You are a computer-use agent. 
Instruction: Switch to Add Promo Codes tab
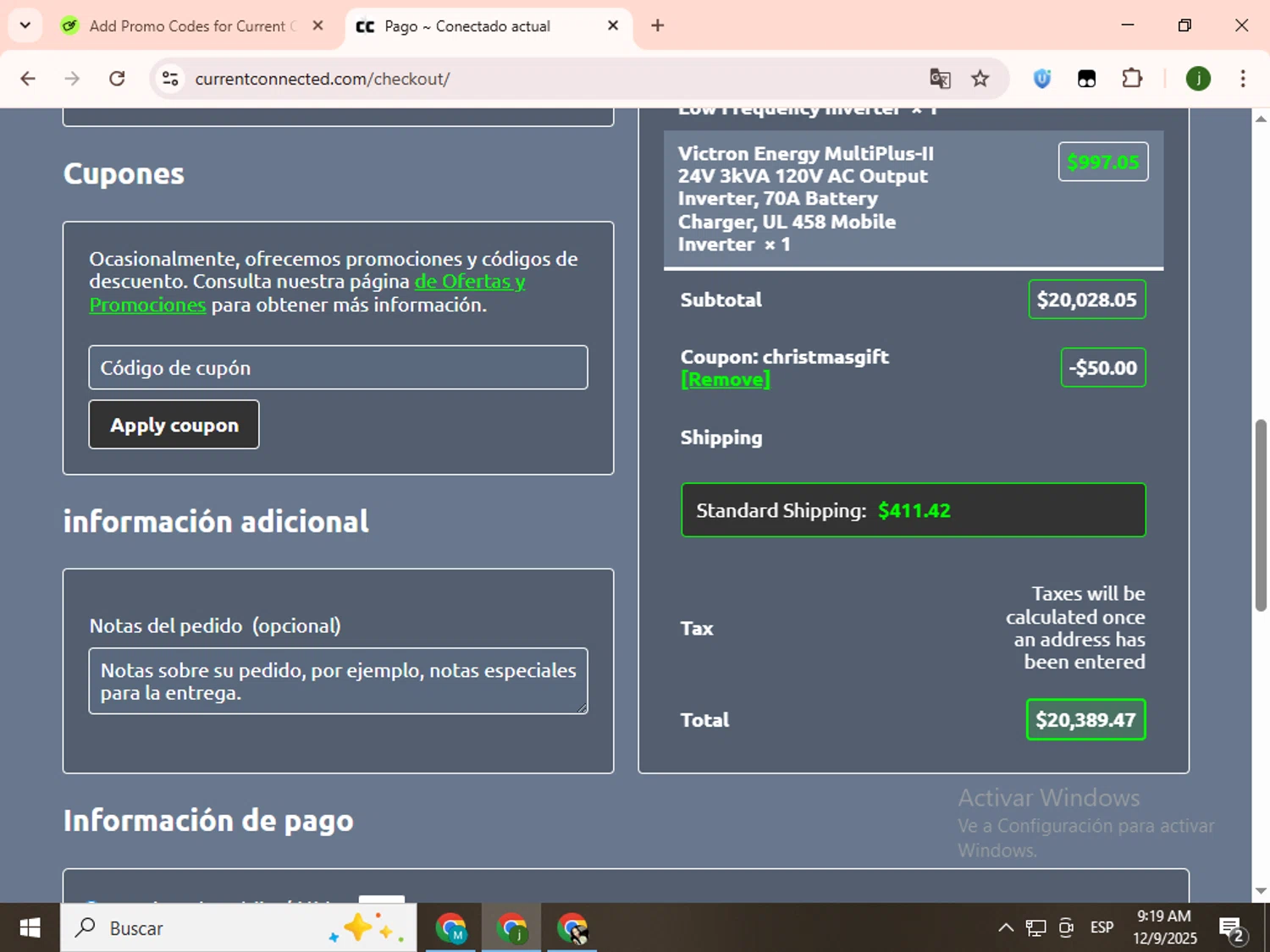click(192, 26)
